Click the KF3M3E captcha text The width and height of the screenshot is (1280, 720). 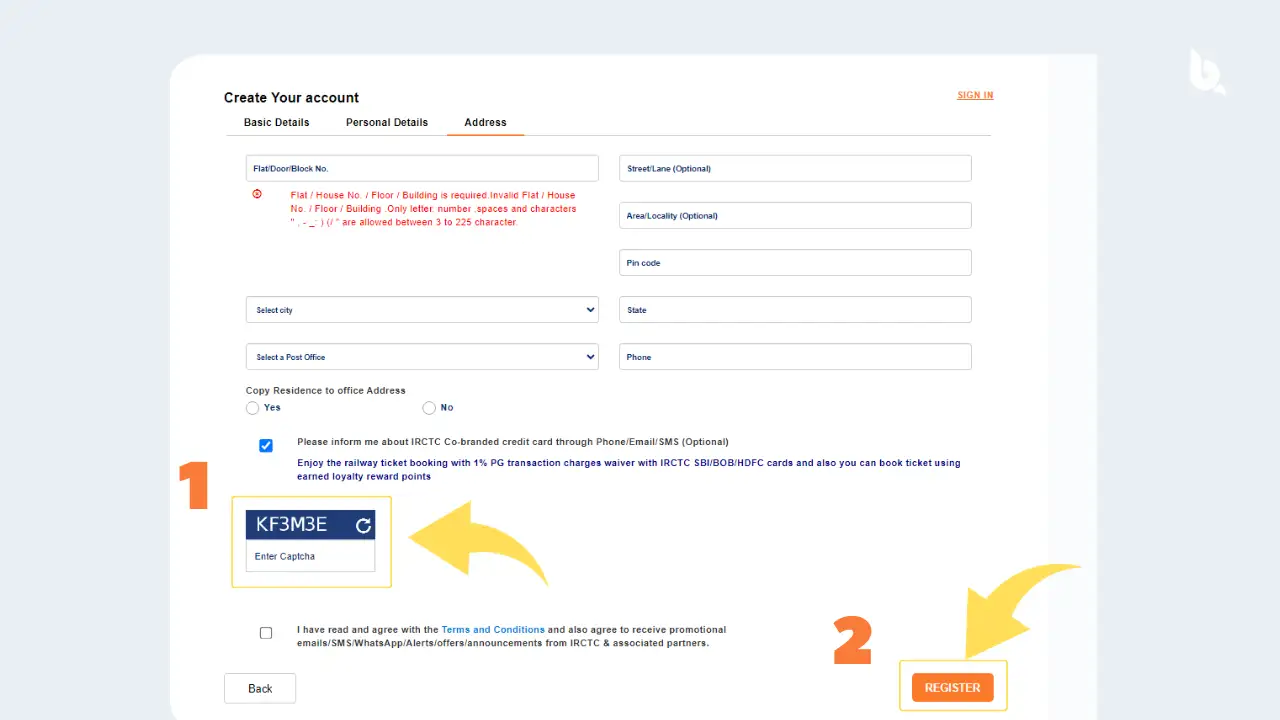(x=291, y=525)
